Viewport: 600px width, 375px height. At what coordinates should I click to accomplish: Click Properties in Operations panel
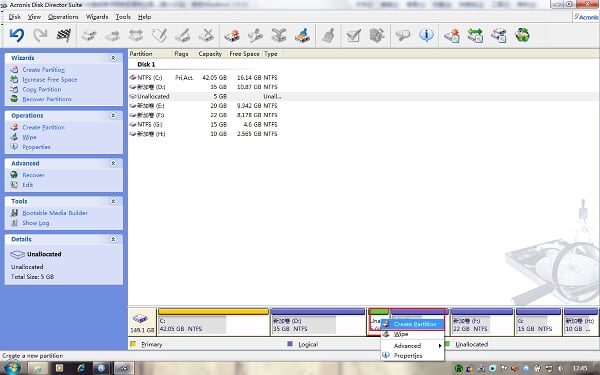tap(36, 147)
